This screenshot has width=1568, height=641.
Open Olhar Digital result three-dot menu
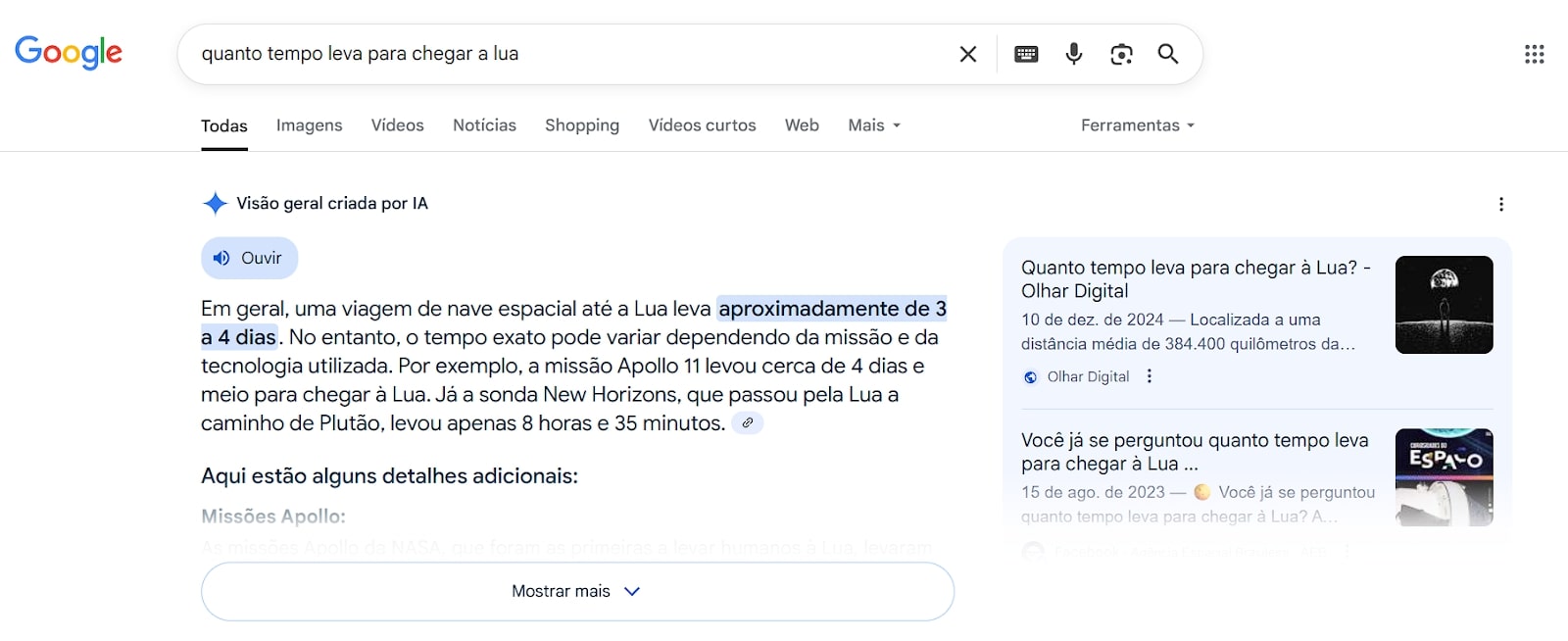coord(1150,376)
